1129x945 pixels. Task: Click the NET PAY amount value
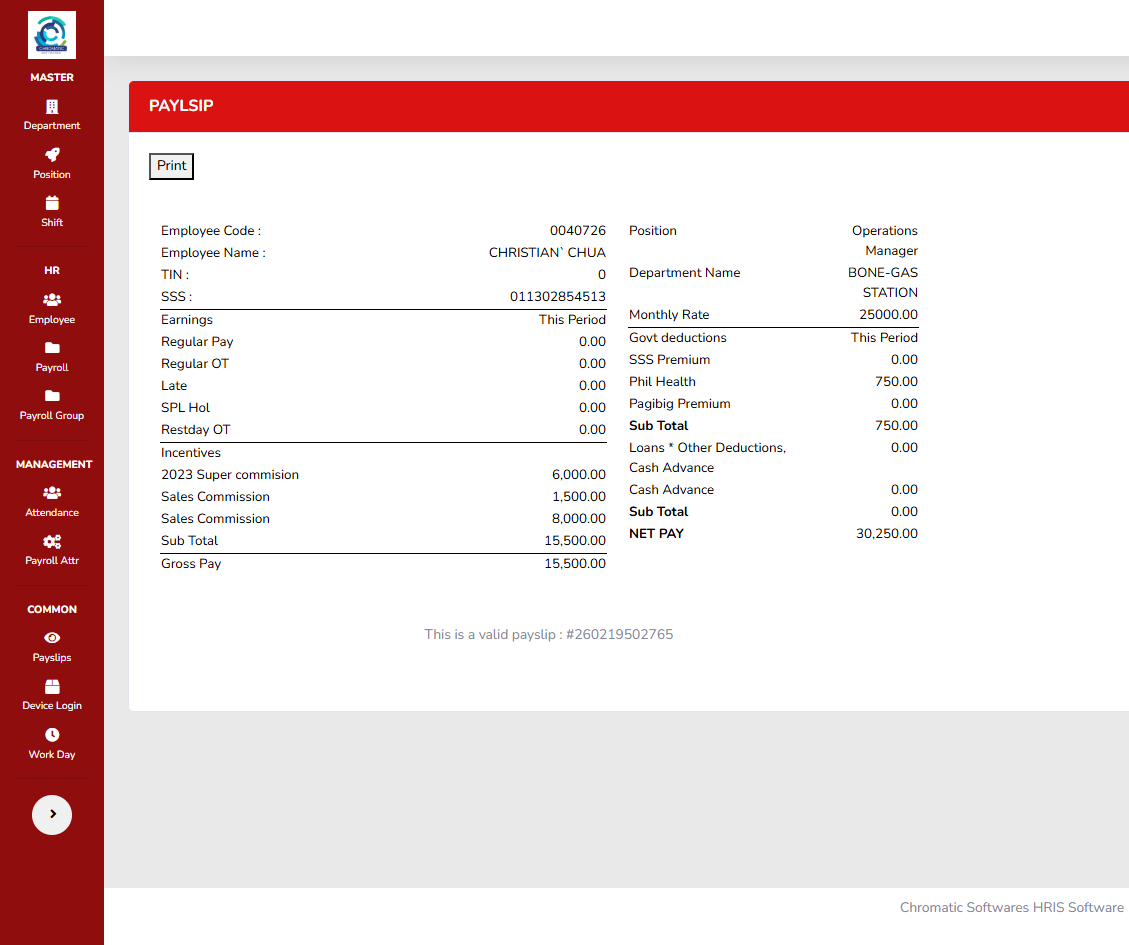coord(886,534)
